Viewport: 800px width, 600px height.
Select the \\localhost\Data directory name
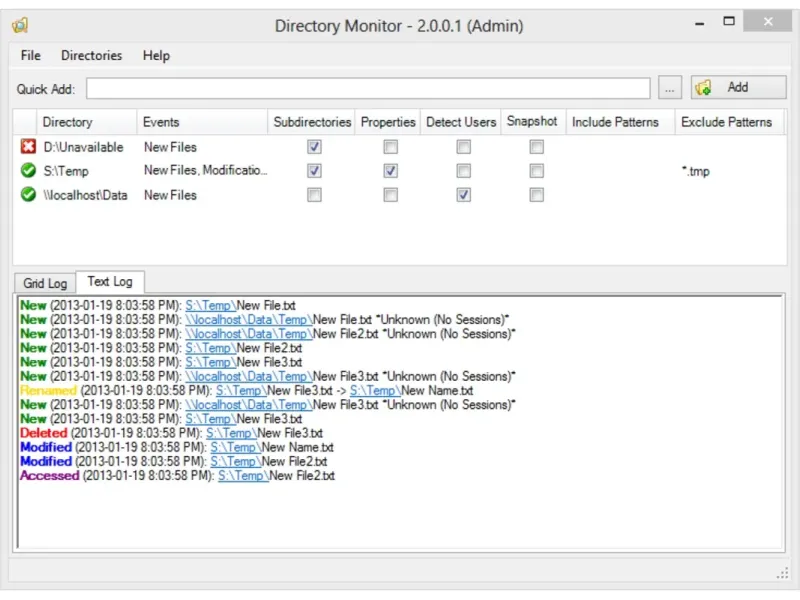click(85, 195)
